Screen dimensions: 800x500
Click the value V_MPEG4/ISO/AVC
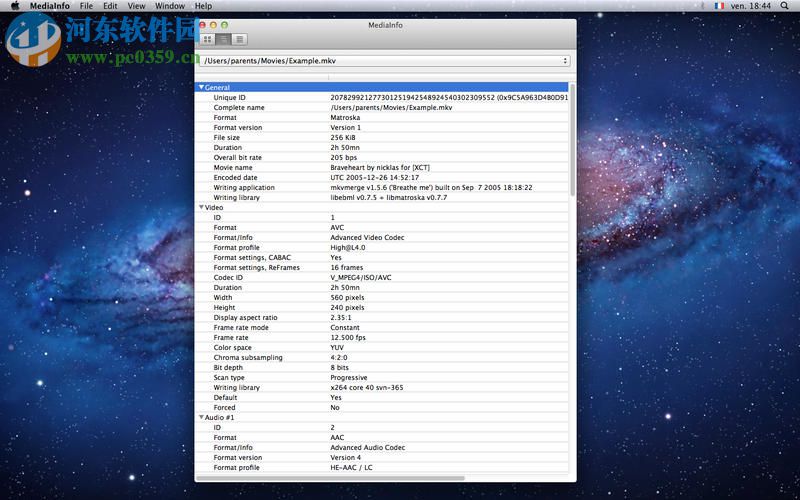coord(361,278)
